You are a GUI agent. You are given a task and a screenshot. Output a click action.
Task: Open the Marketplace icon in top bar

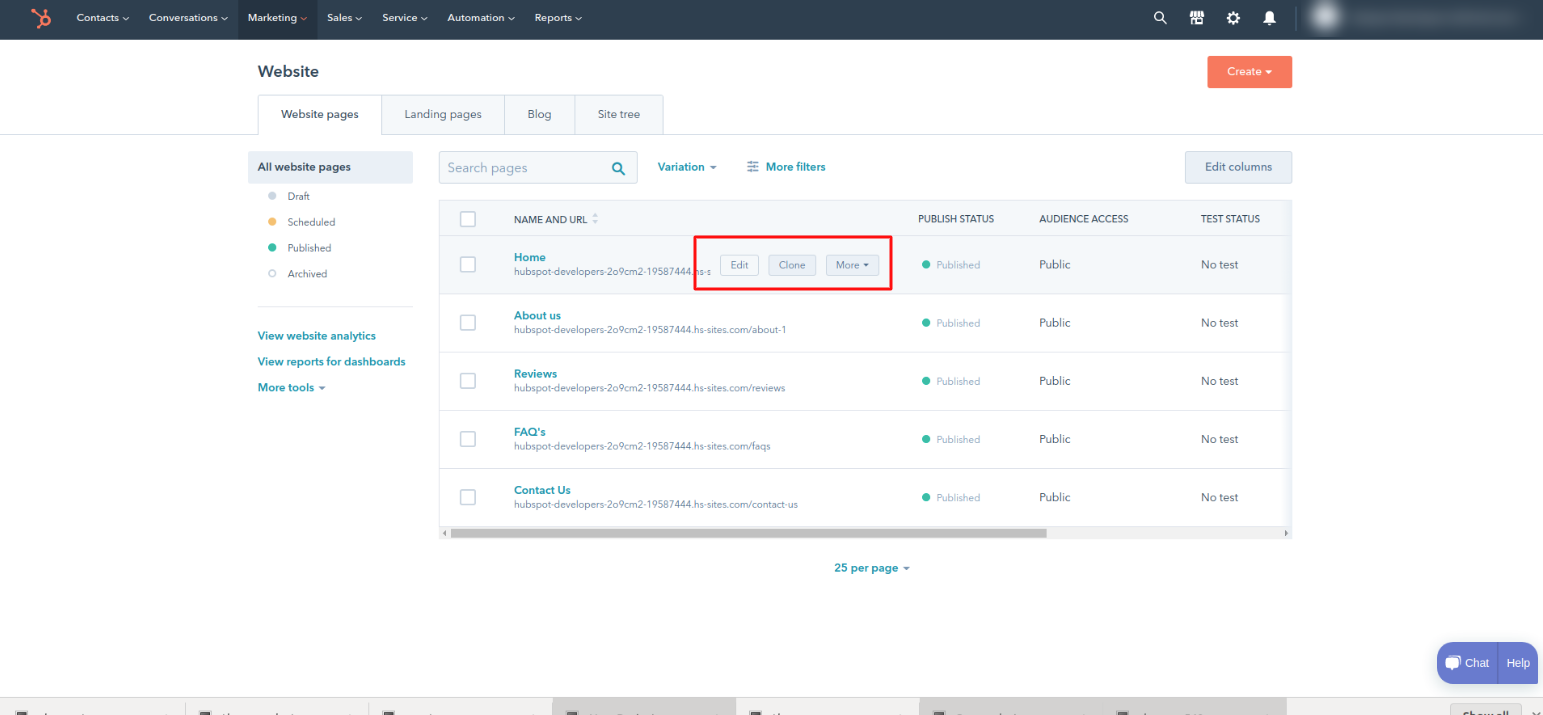pos(1196,18)
